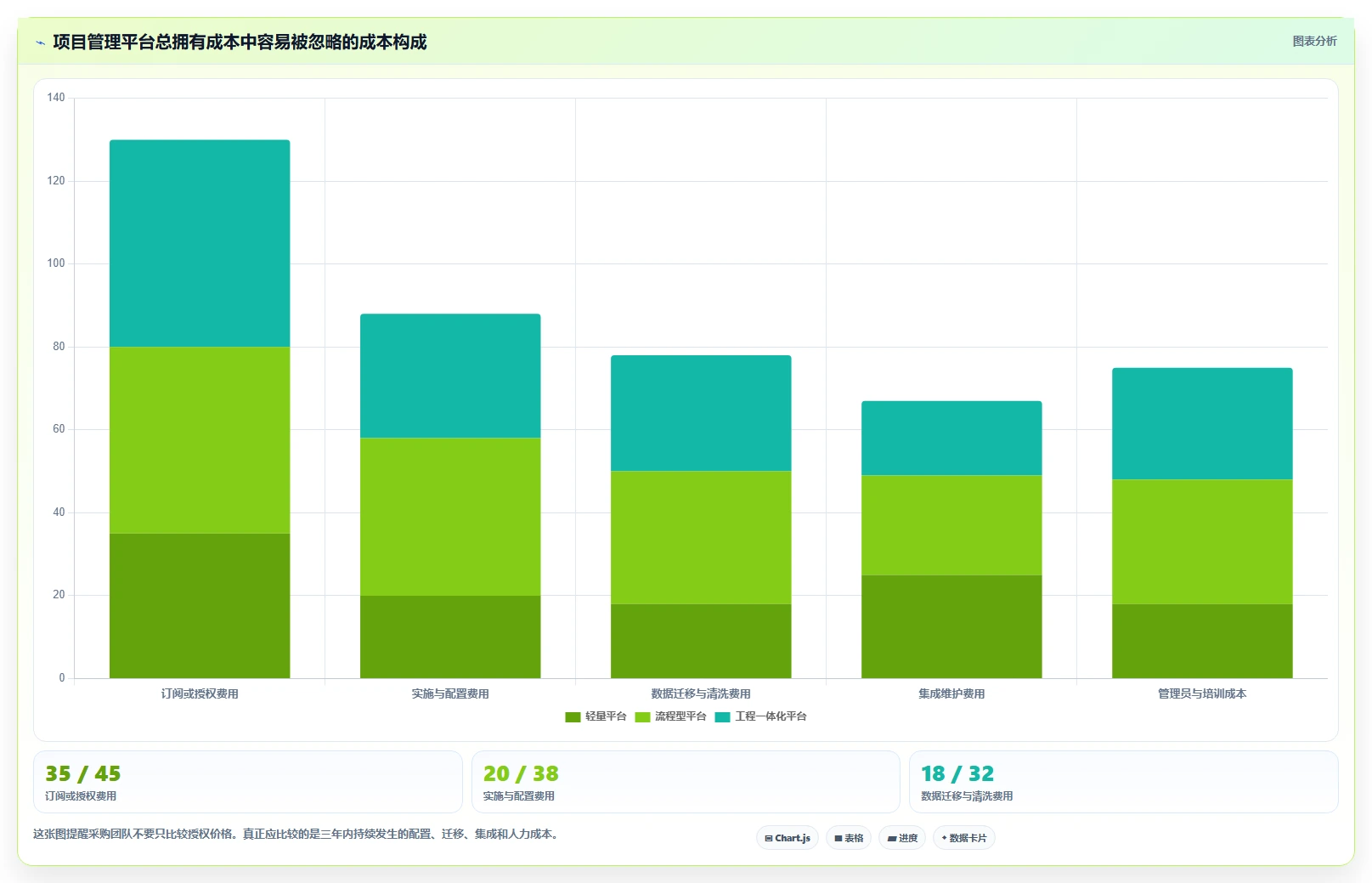Image resolution: width=1372 pixels, height=883 pixels.
Task: Click the teal segment of 实施与配置费用 bar
Action: [x=450, y=376]
